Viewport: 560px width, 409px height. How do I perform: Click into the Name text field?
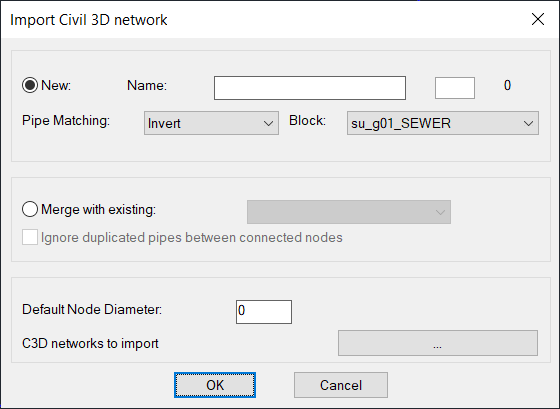tap(310, 88)
